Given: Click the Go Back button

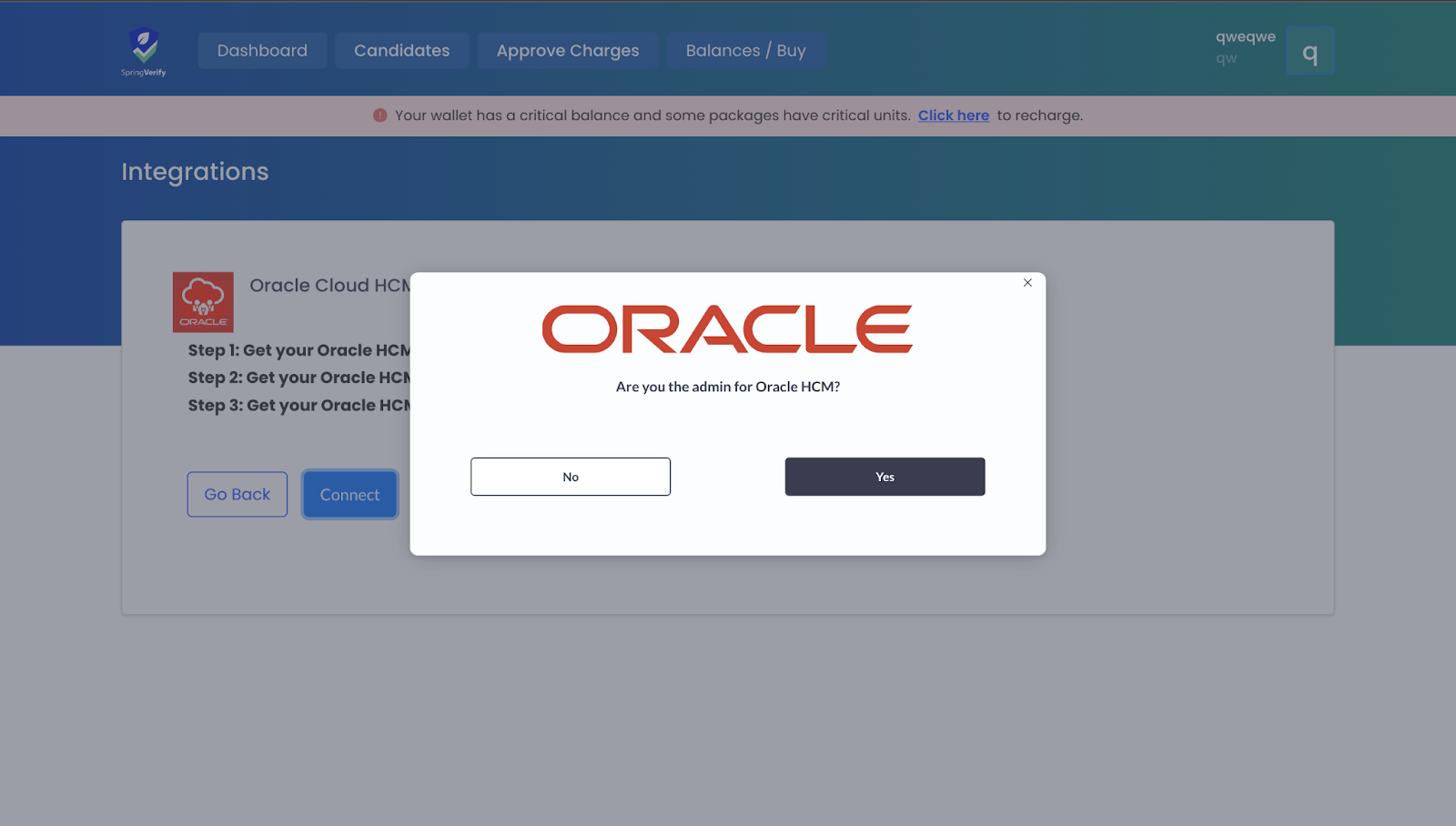Looking at the screenshot, I should (x=238, y=494).
